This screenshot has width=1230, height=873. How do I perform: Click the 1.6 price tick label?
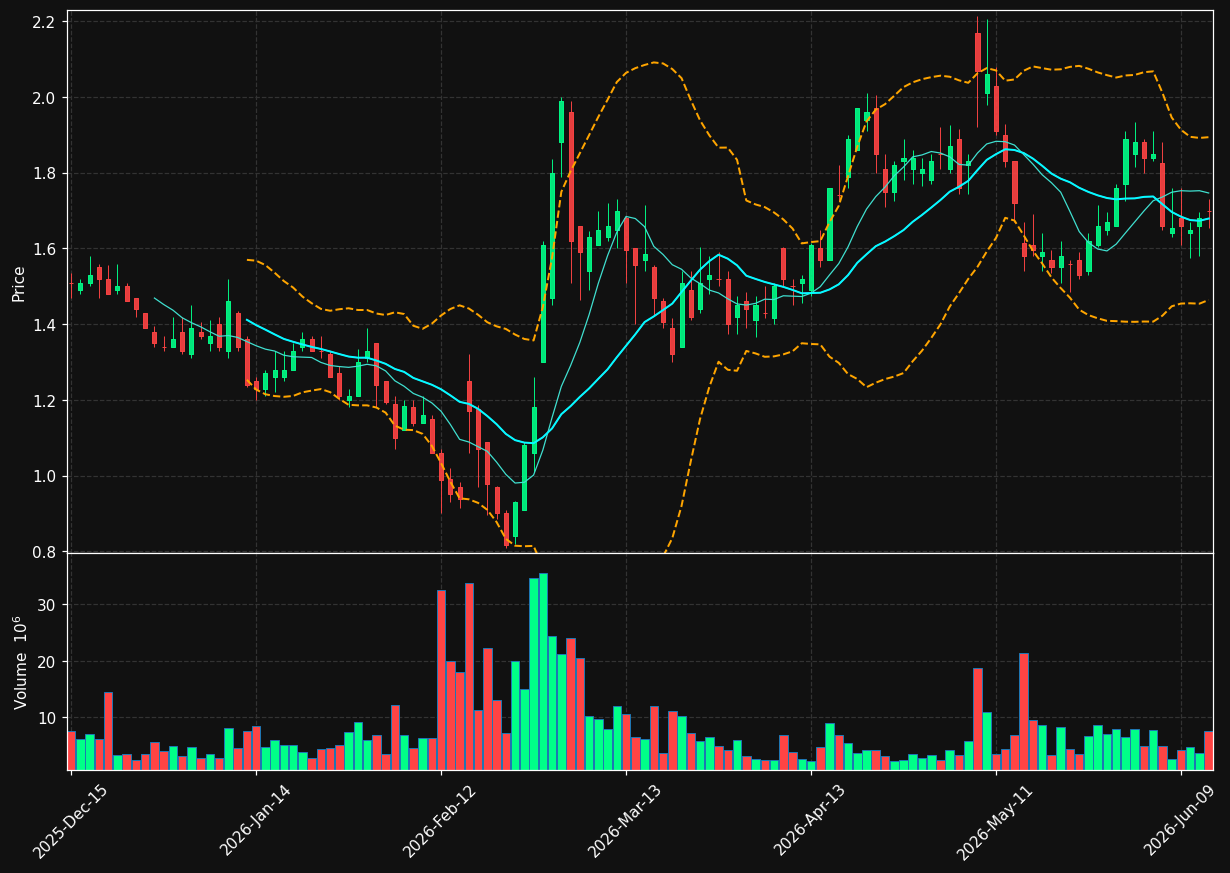[x=47, y=249]
